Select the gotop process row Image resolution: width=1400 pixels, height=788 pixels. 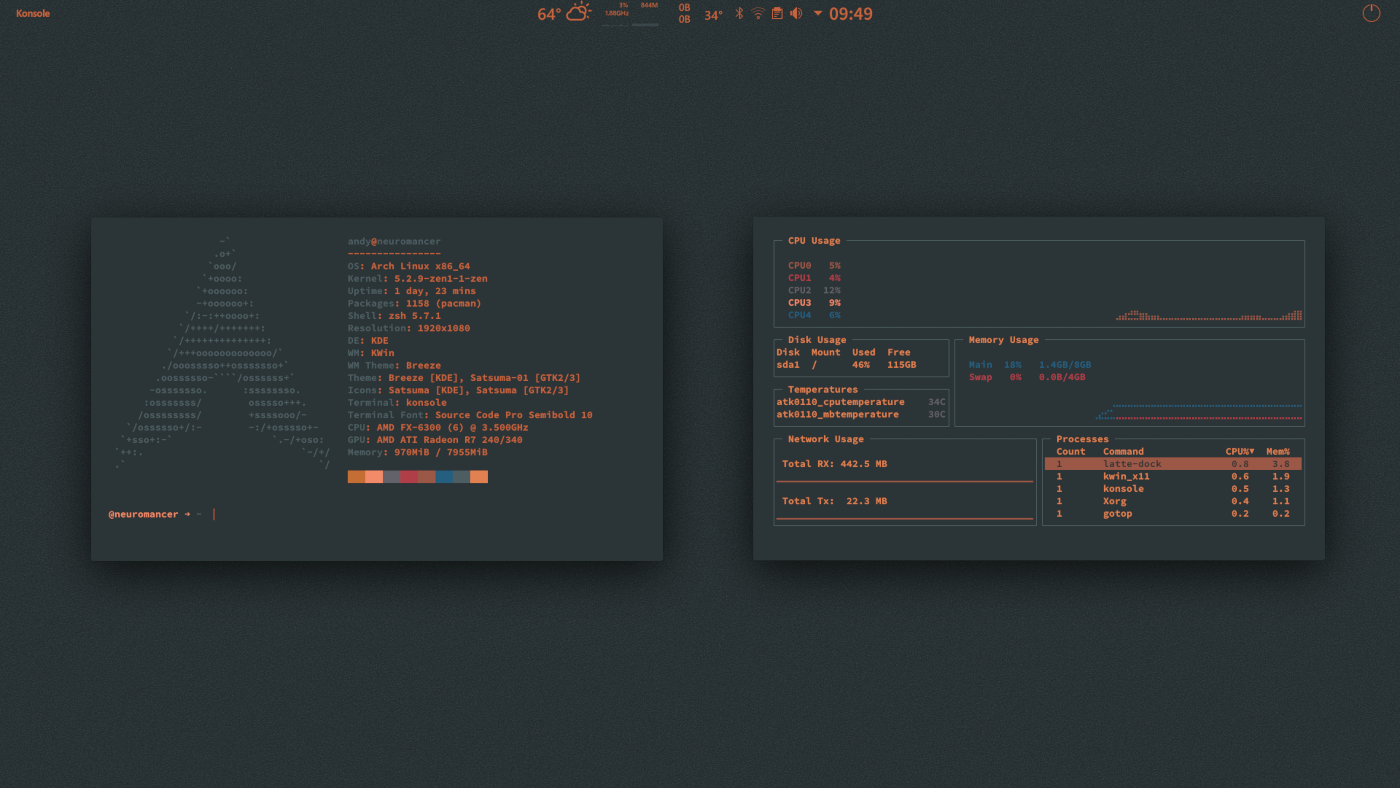[1173, 514]
